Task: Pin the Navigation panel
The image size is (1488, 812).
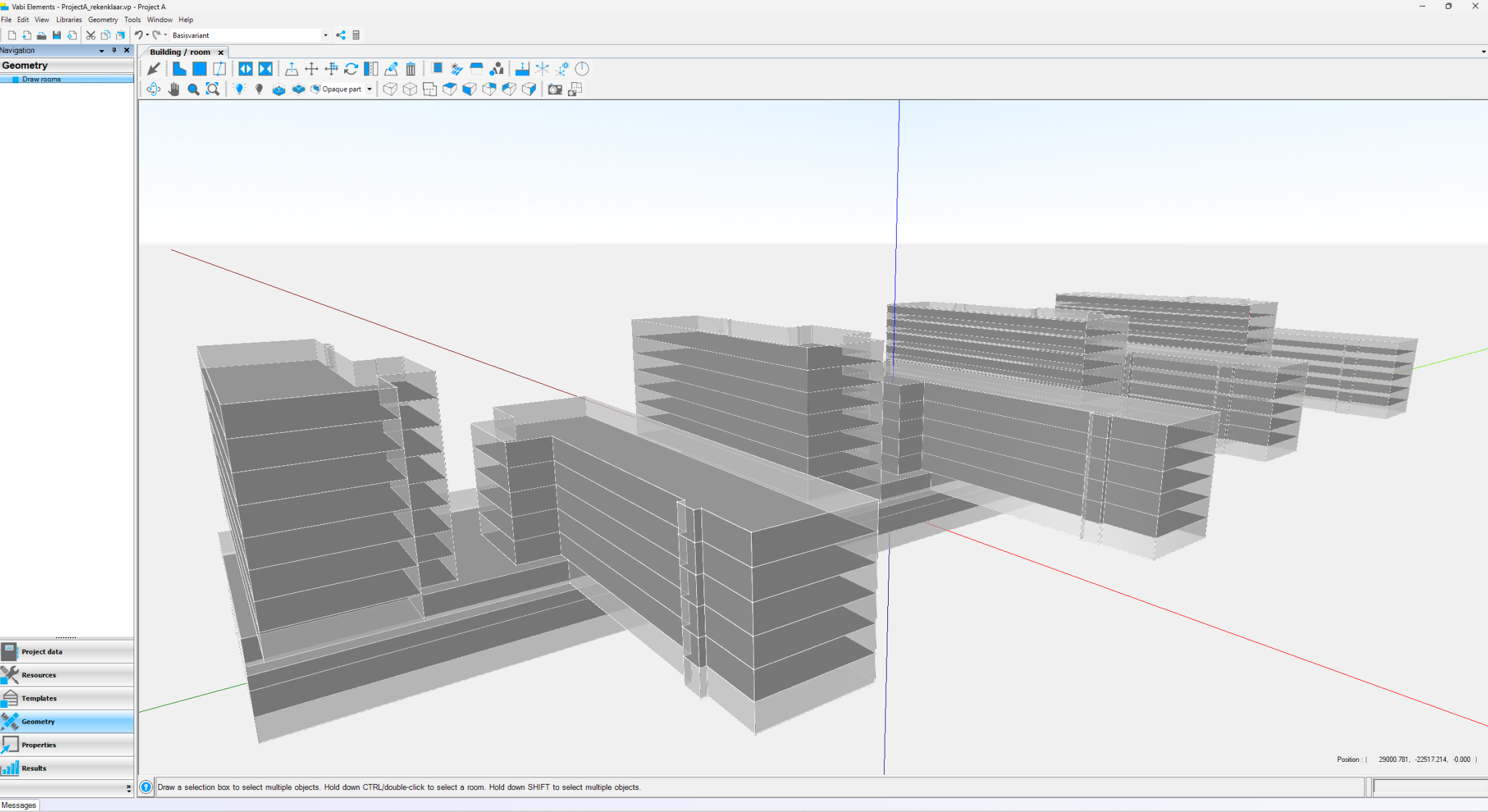Action: (x=114, y=50)
